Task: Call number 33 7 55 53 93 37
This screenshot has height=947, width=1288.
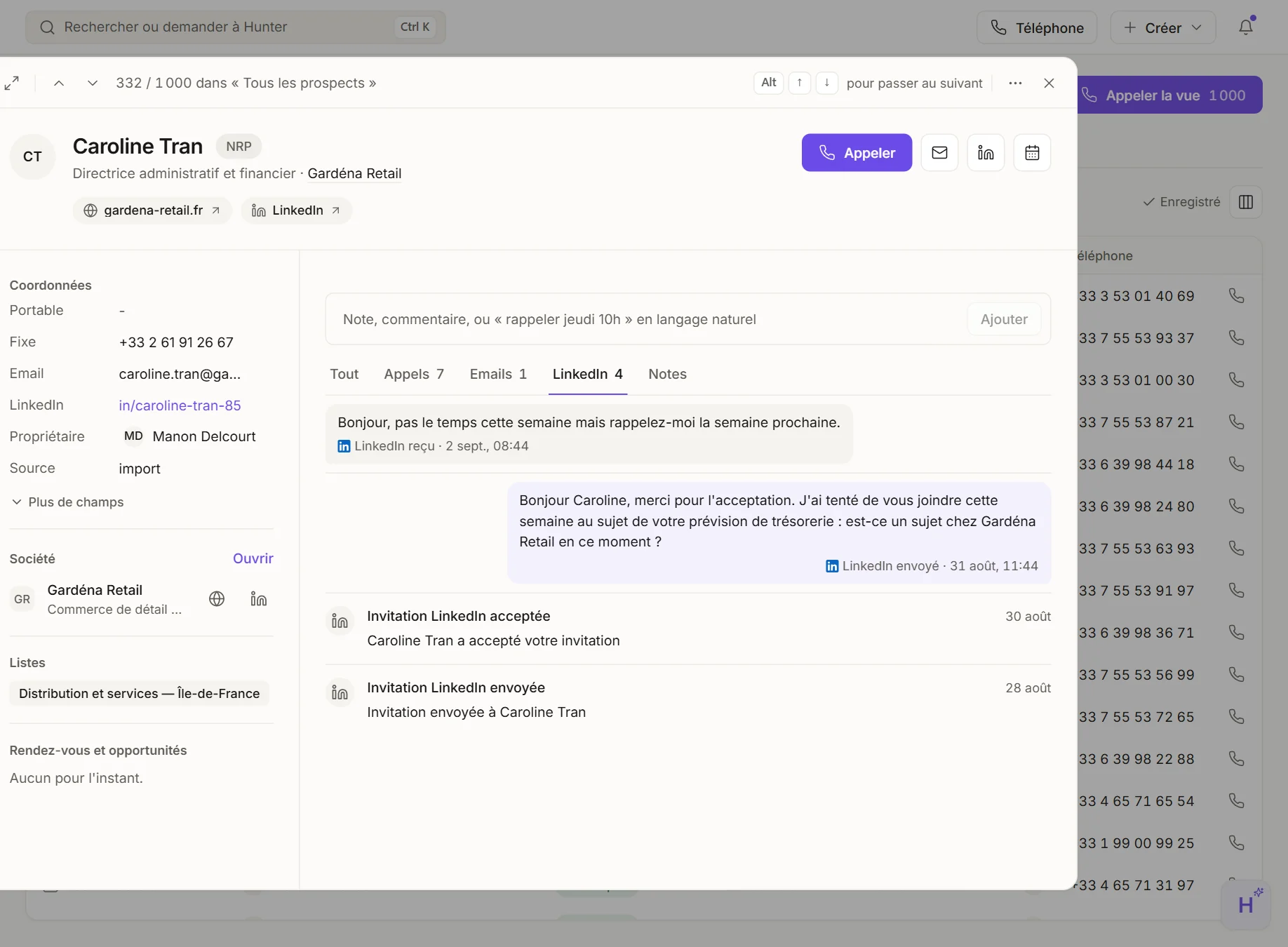Action: point(1237,338)
